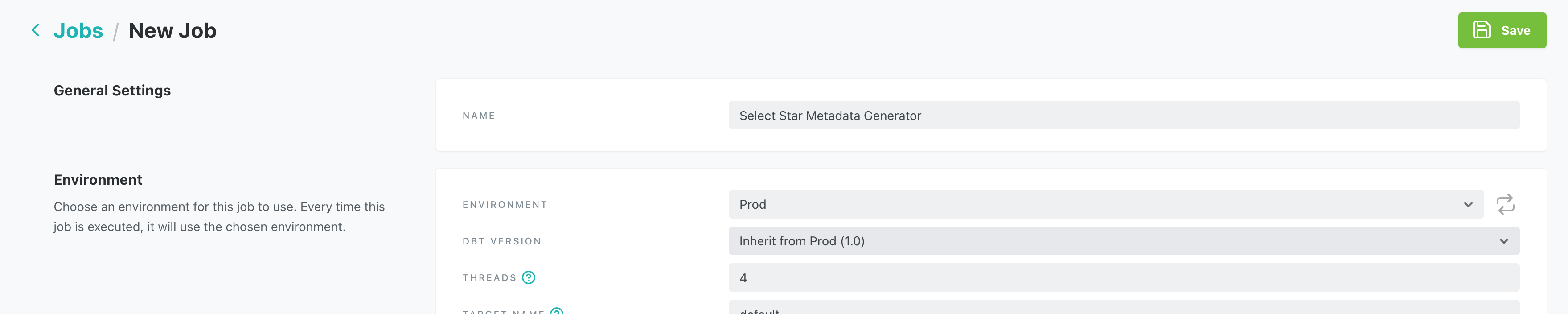Click the New Job breadcrumb title
This screenshot has height=314, width=1568.
pyautogui.click(x=172, y=30)
